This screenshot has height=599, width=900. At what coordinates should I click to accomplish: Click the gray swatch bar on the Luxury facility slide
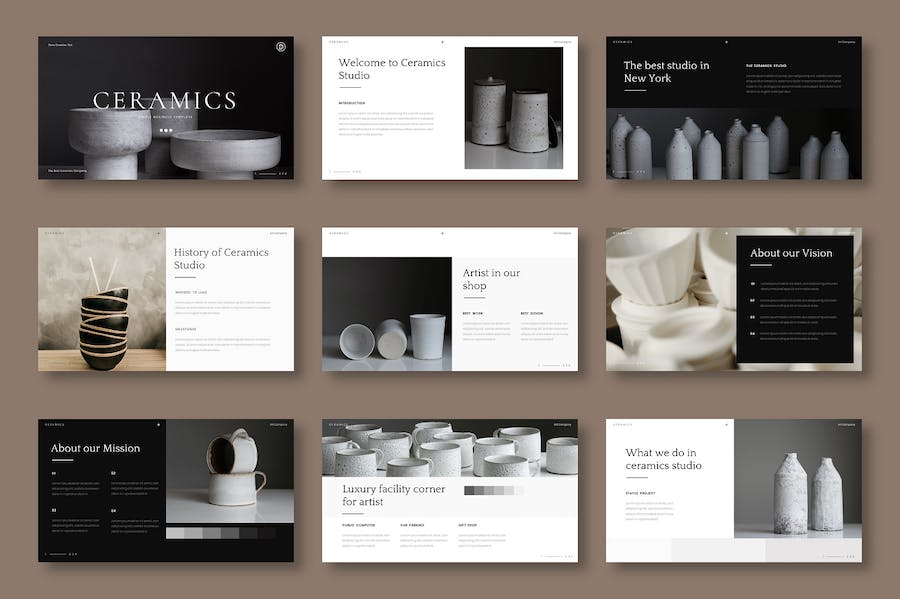coord(493,491)
